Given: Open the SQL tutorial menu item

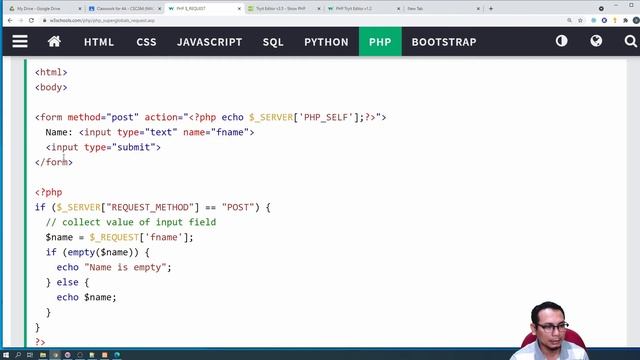Looking at the screenshot, I should pyautogui.click(x=273, y=42).
